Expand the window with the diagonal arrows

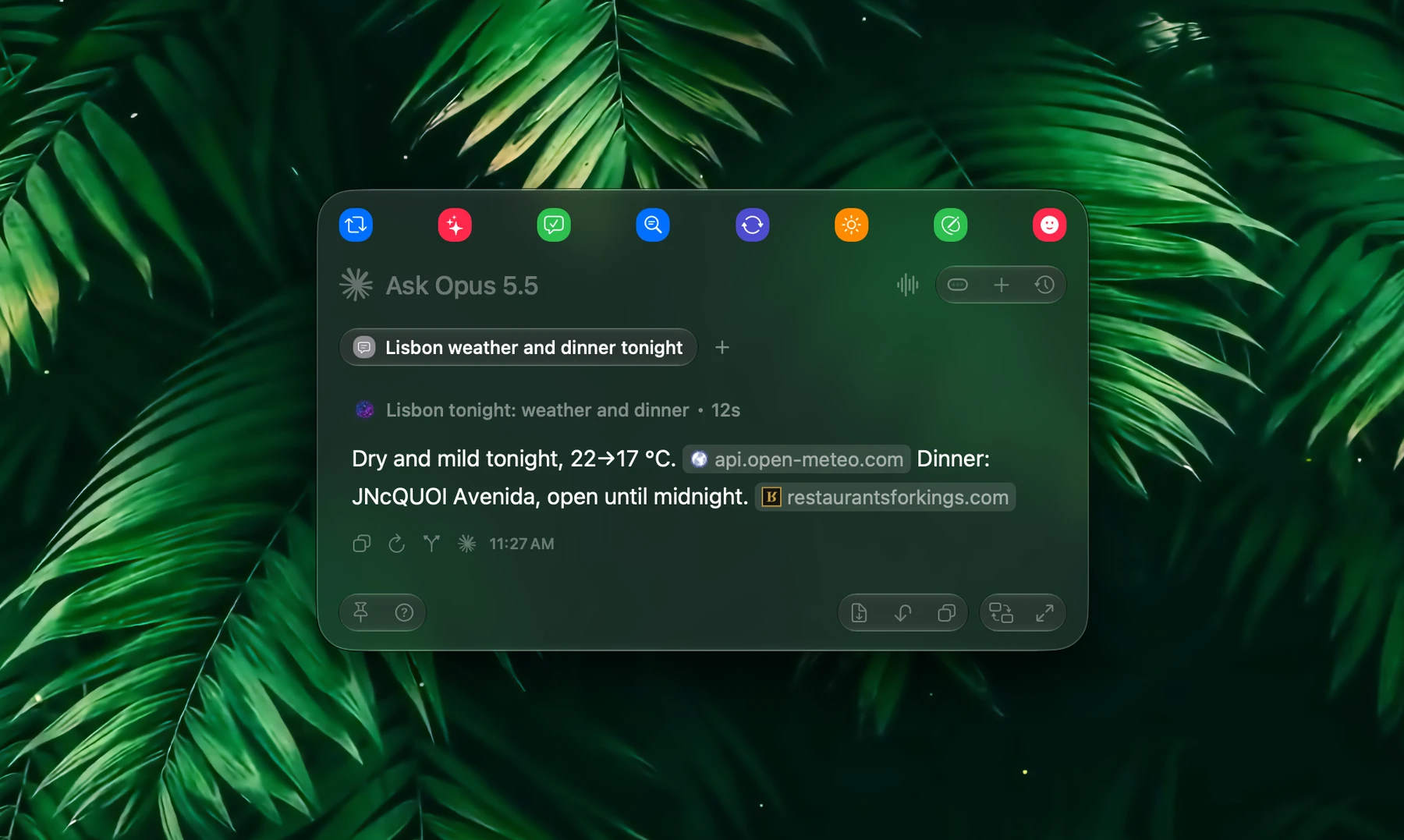(1044, 613)
